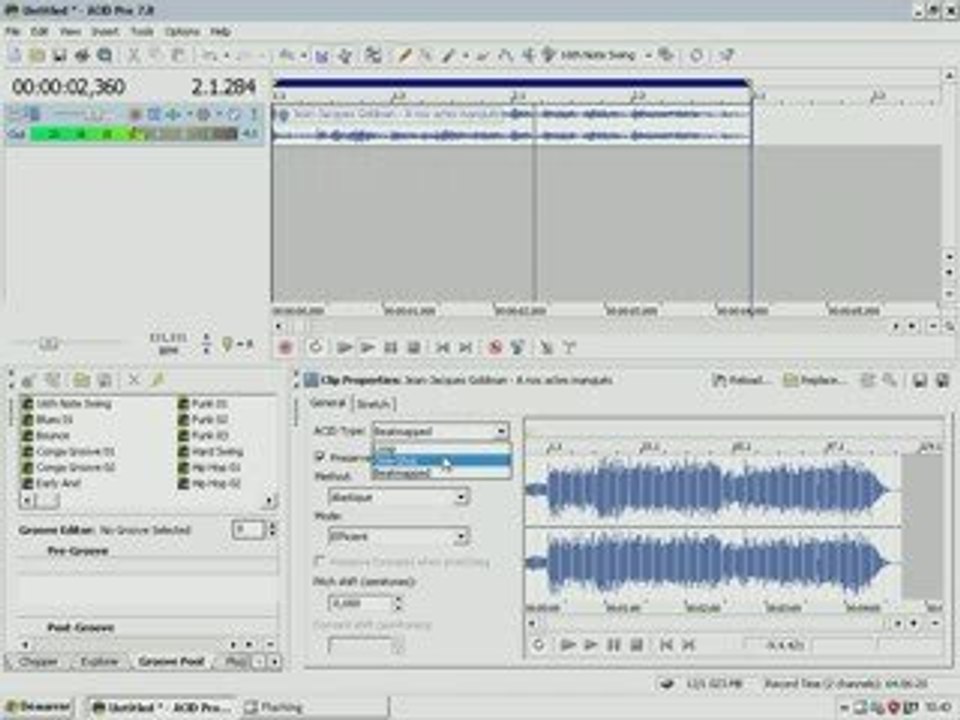Click Play in Clip Properties preview transport

[590, 645]
